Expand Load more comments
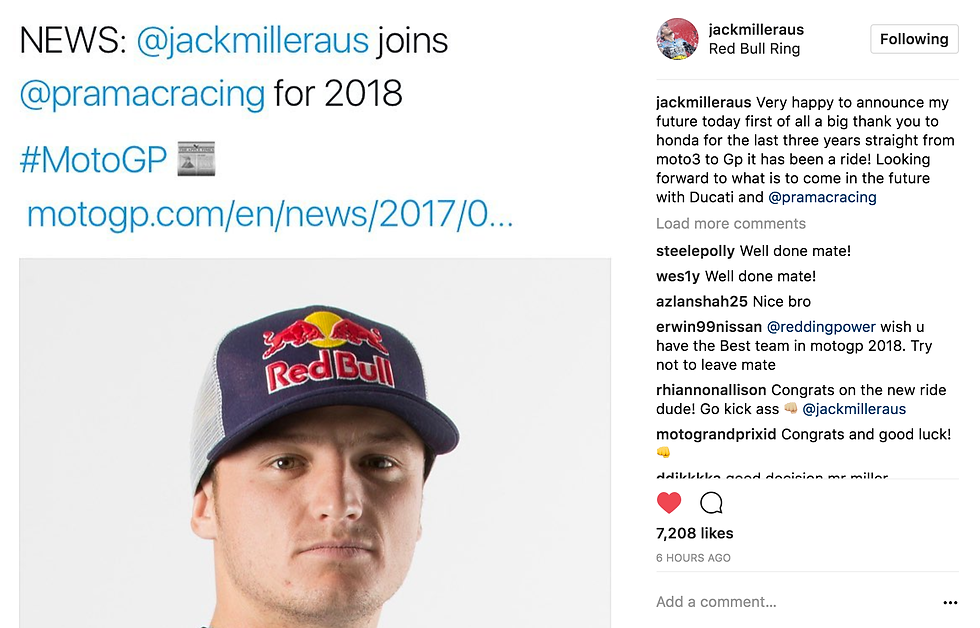 (x=731, y=224)
